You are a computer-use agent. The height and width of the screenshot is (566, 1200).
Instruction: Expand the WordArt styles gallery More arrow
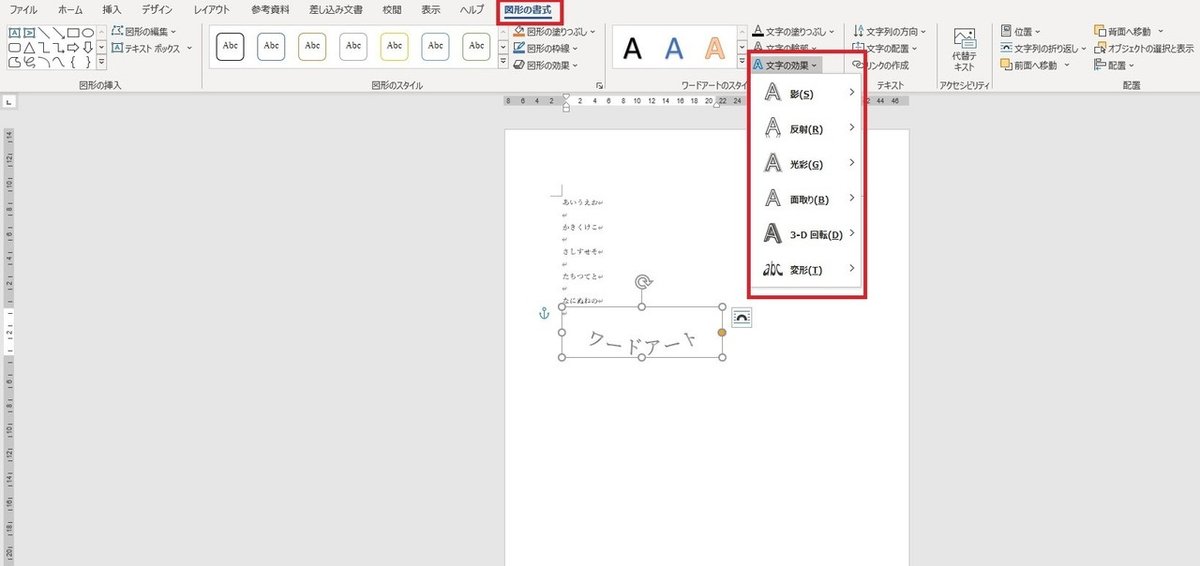coord(741,62)
